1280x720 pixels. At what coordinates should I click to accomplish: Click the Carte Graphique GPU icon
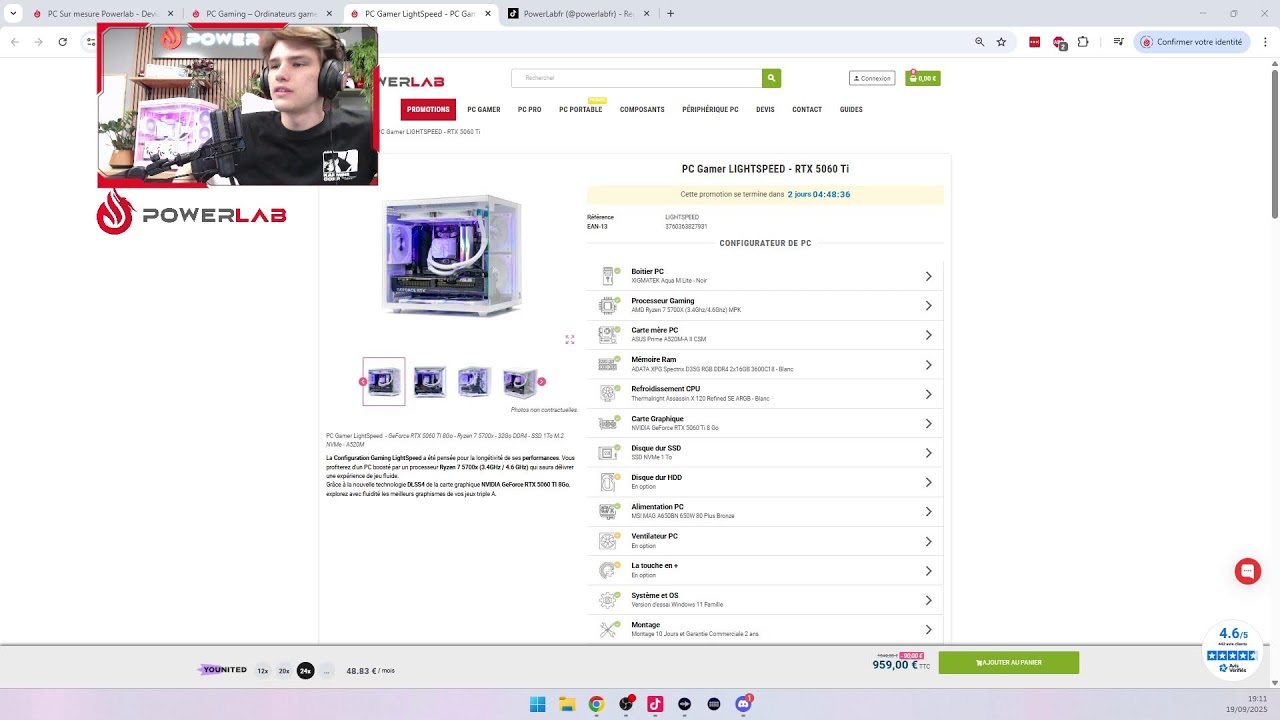(x=608, y=423)
